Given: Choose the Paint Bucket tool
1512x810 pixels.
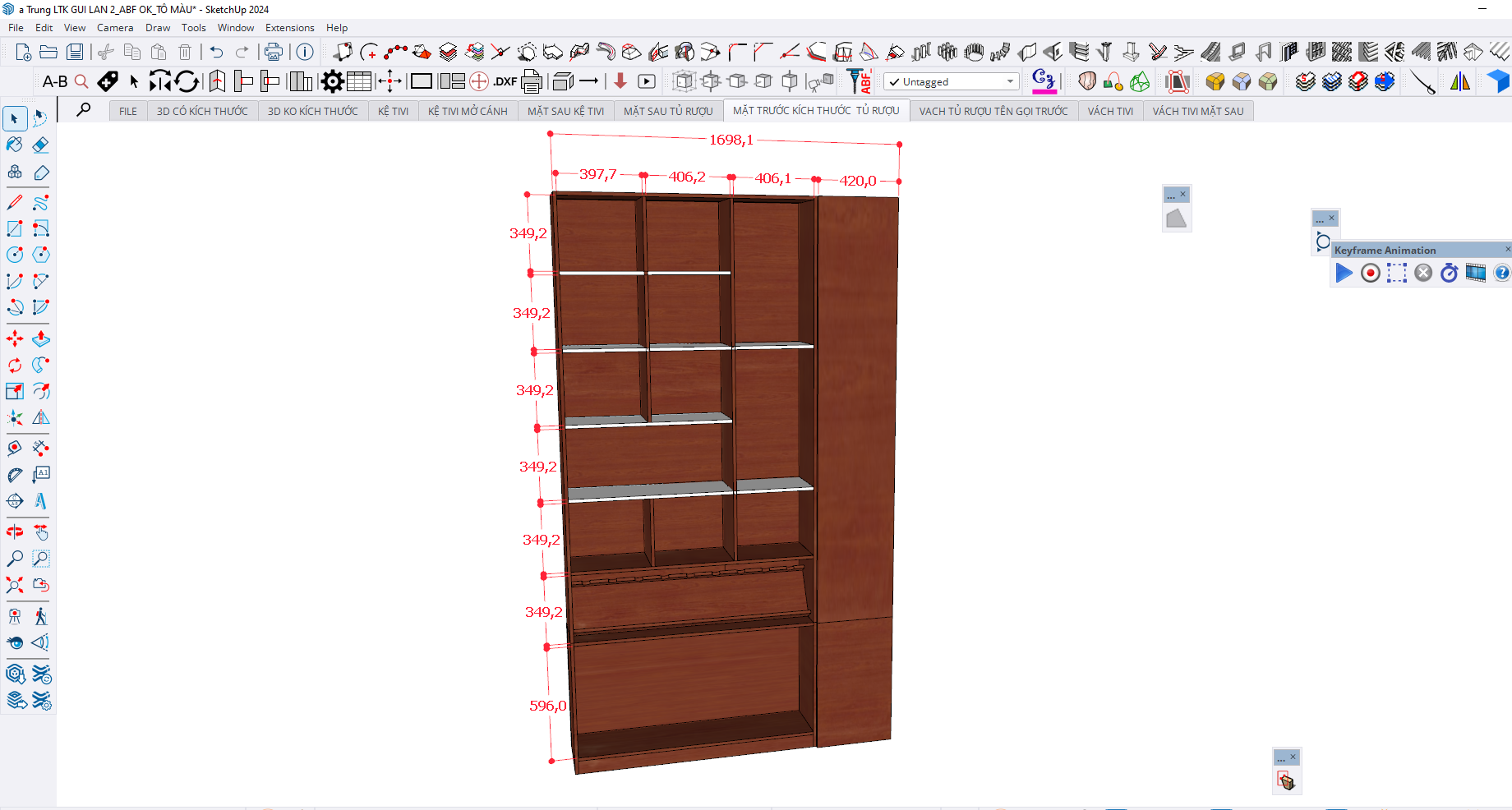Looking at the screenshot, I should [15, 145].
